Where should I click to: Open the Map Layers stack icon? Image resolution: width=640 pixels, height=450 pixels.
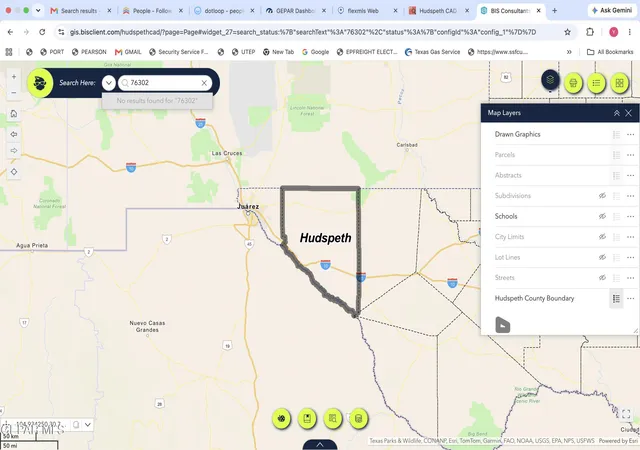point(550,80)
